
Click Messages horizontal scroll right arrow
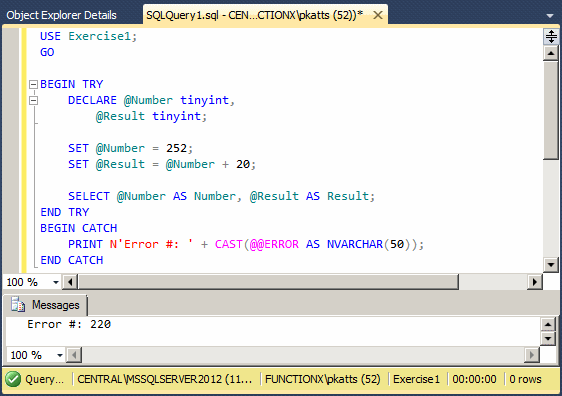tap(532, 355)
